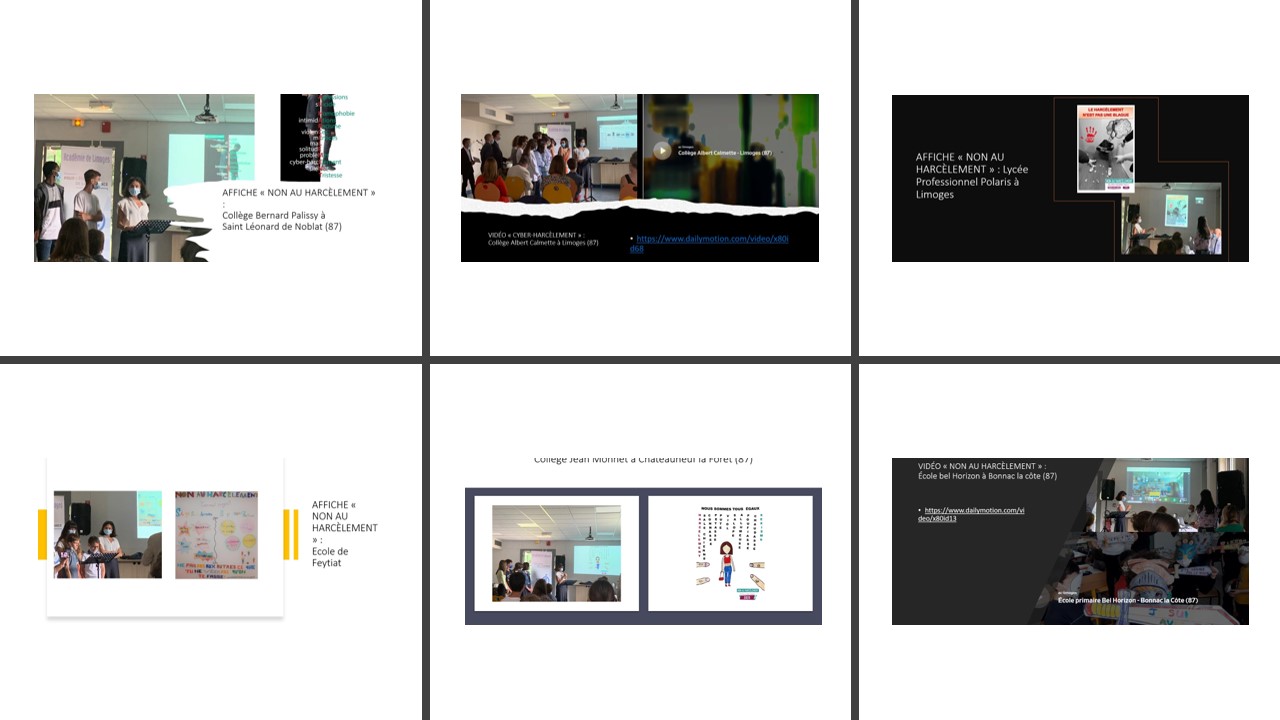Viewport: 1280px width, 720px height.
Task: Click video title "Collège Albert Calmette - Limoges (87)"
Action: coord(725,153)
